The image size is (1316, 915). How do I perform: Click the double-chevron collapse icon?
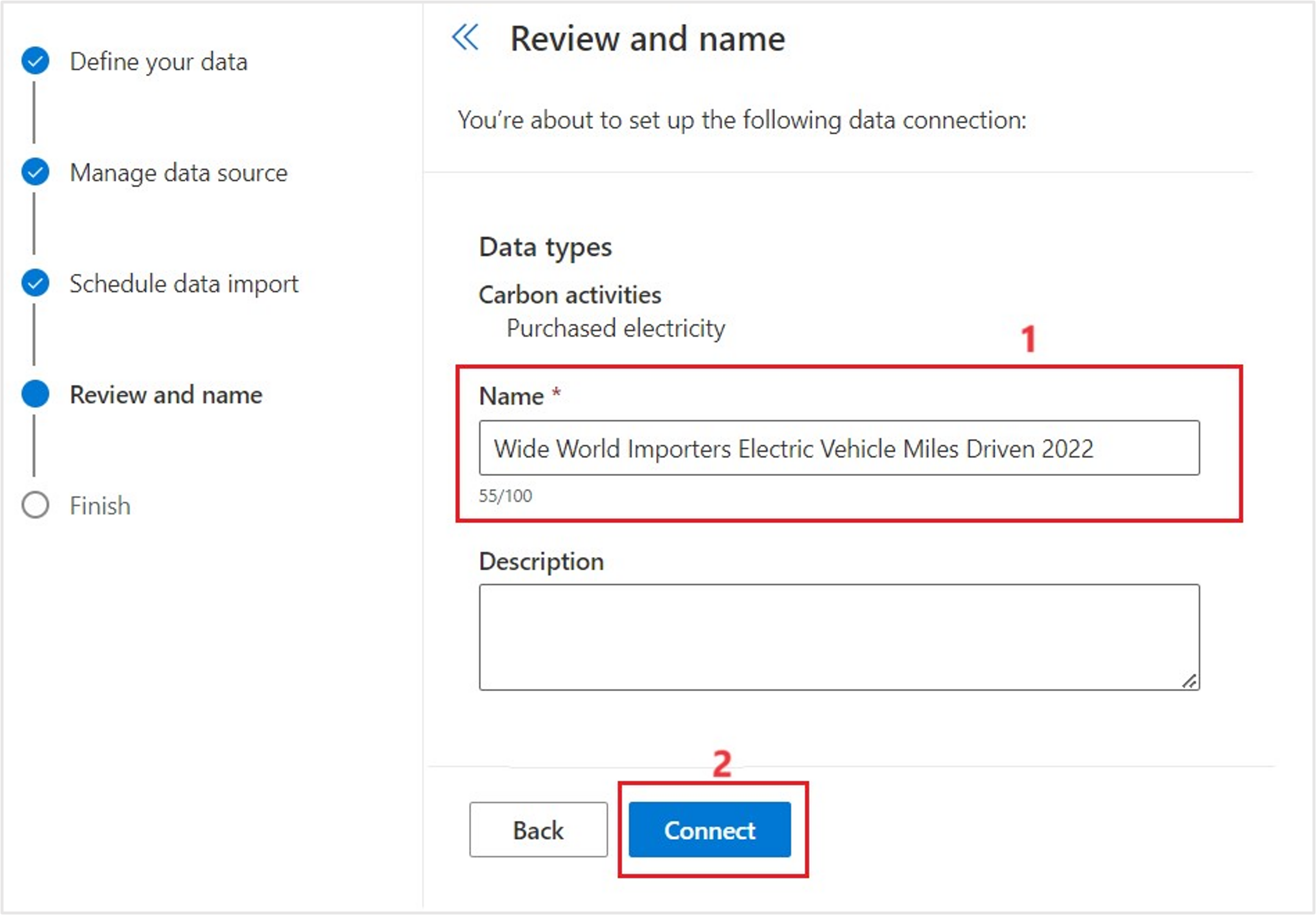click(465, 38)
